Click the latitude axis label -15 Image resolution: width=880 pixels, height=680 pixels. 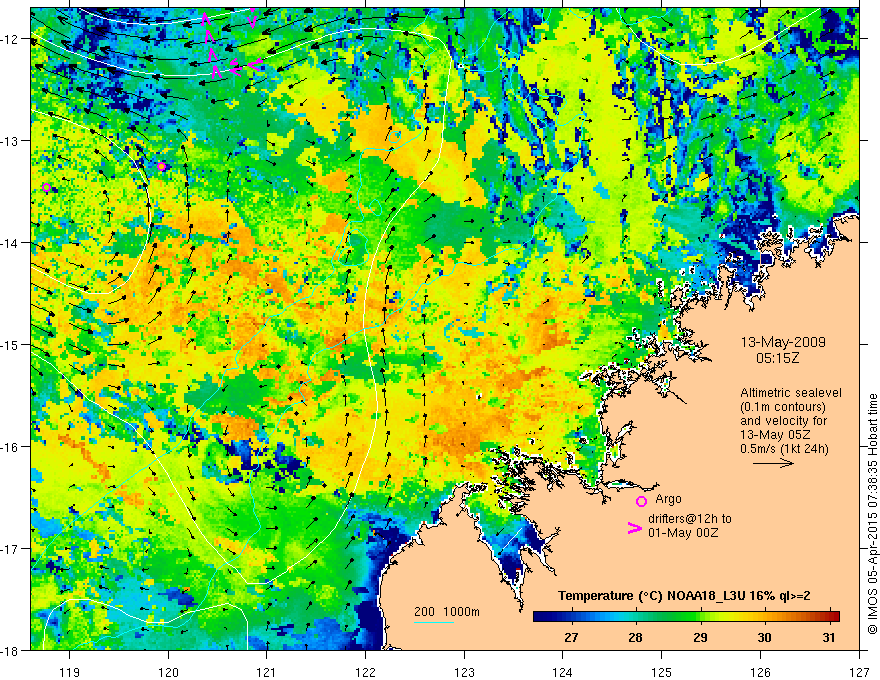12,344
